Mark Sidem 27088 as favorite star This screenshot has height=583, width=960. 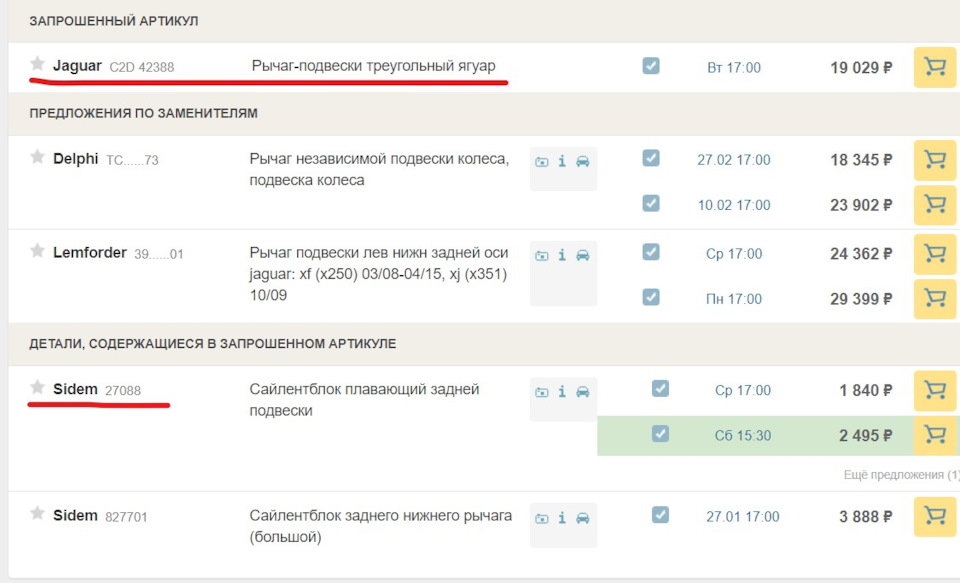coord(37,387)
